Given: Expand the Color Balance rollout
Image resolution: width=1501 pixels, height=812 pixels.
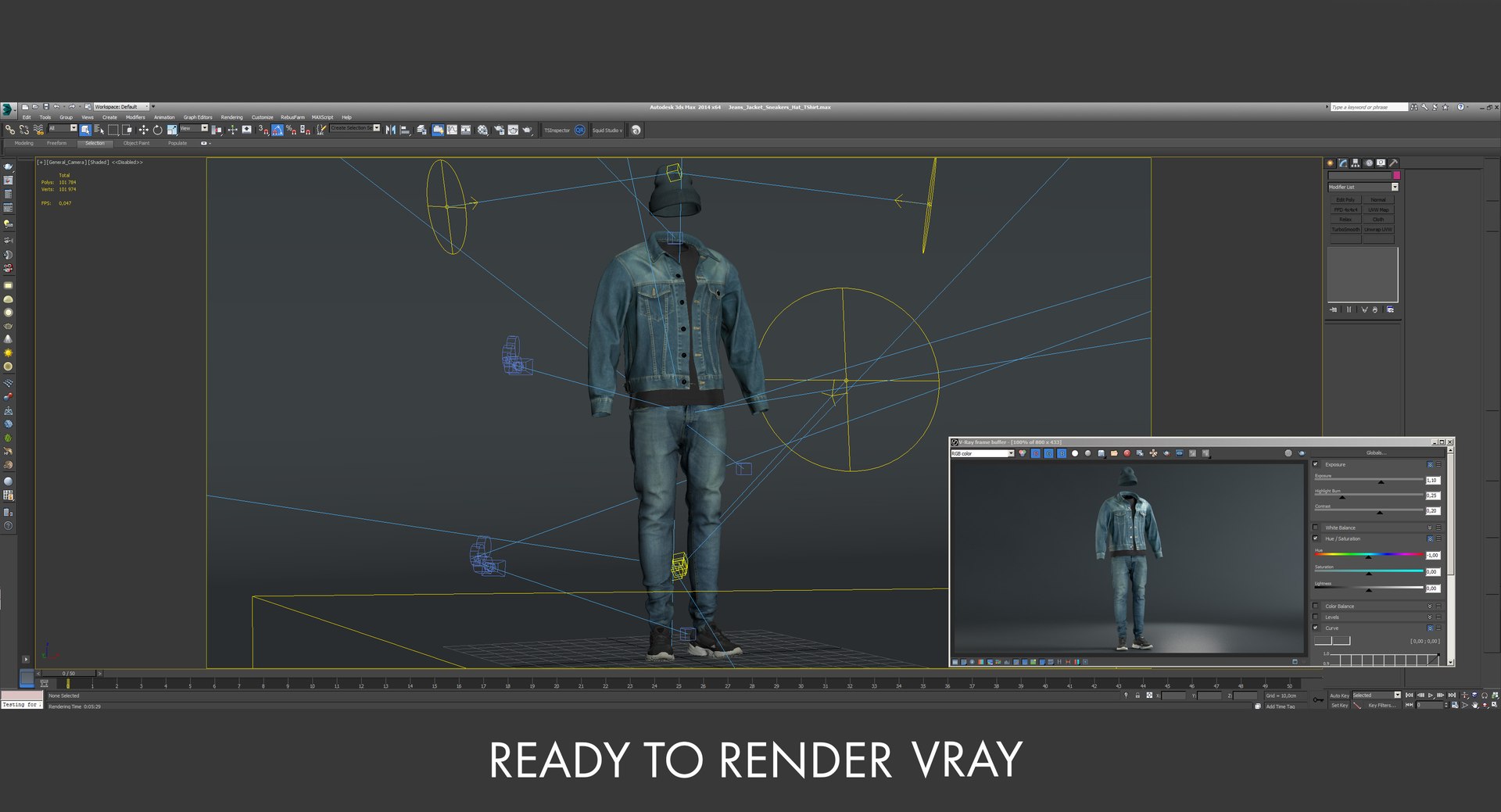Looking at the screenshot, I should [1430, 606].
